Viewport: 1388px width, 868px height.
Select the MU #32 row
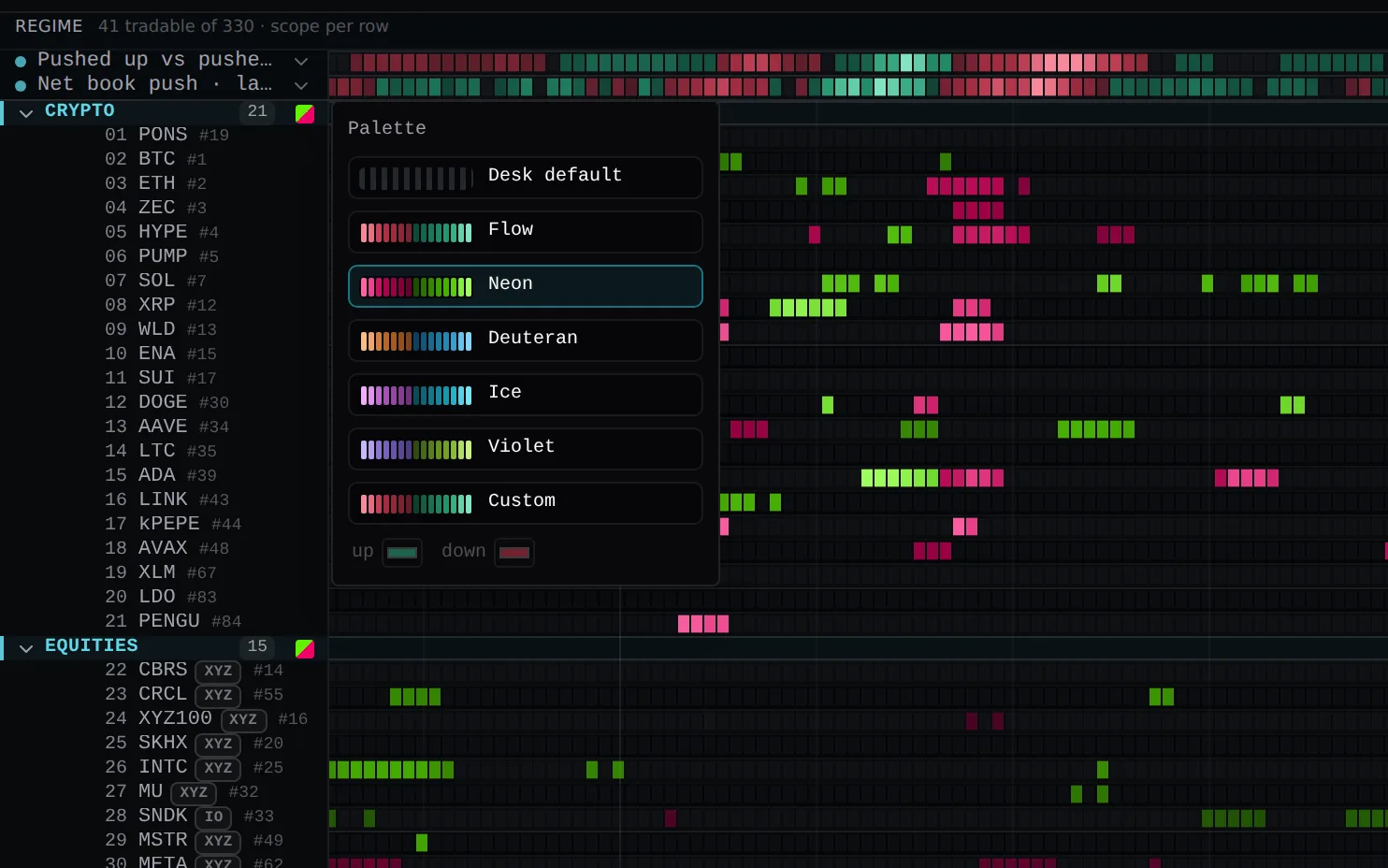pyautogui.click(x=165, y=791)
